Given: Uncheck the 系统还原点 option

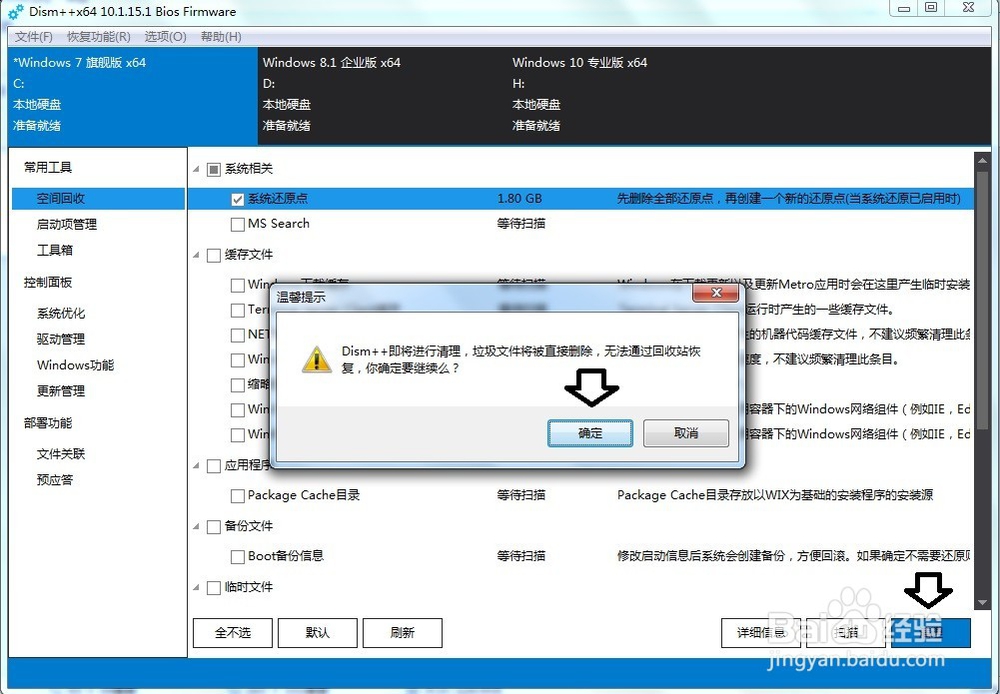Looking at the screenshot, I should pyautogui.click(x=237, y=197).
